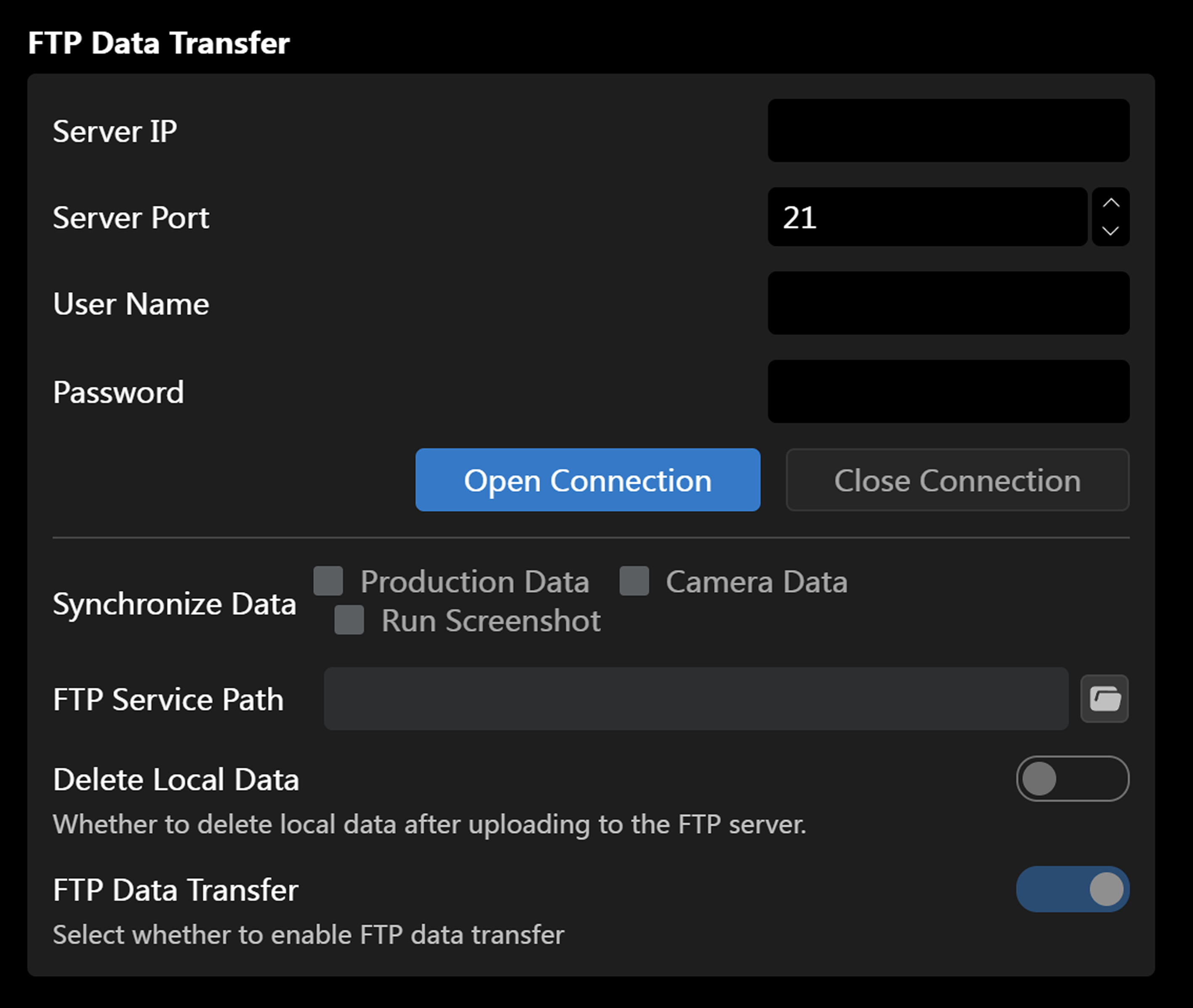Click the Camera Data label text
Screen dimensions: 1193x1008
click(x=756, y=582)
